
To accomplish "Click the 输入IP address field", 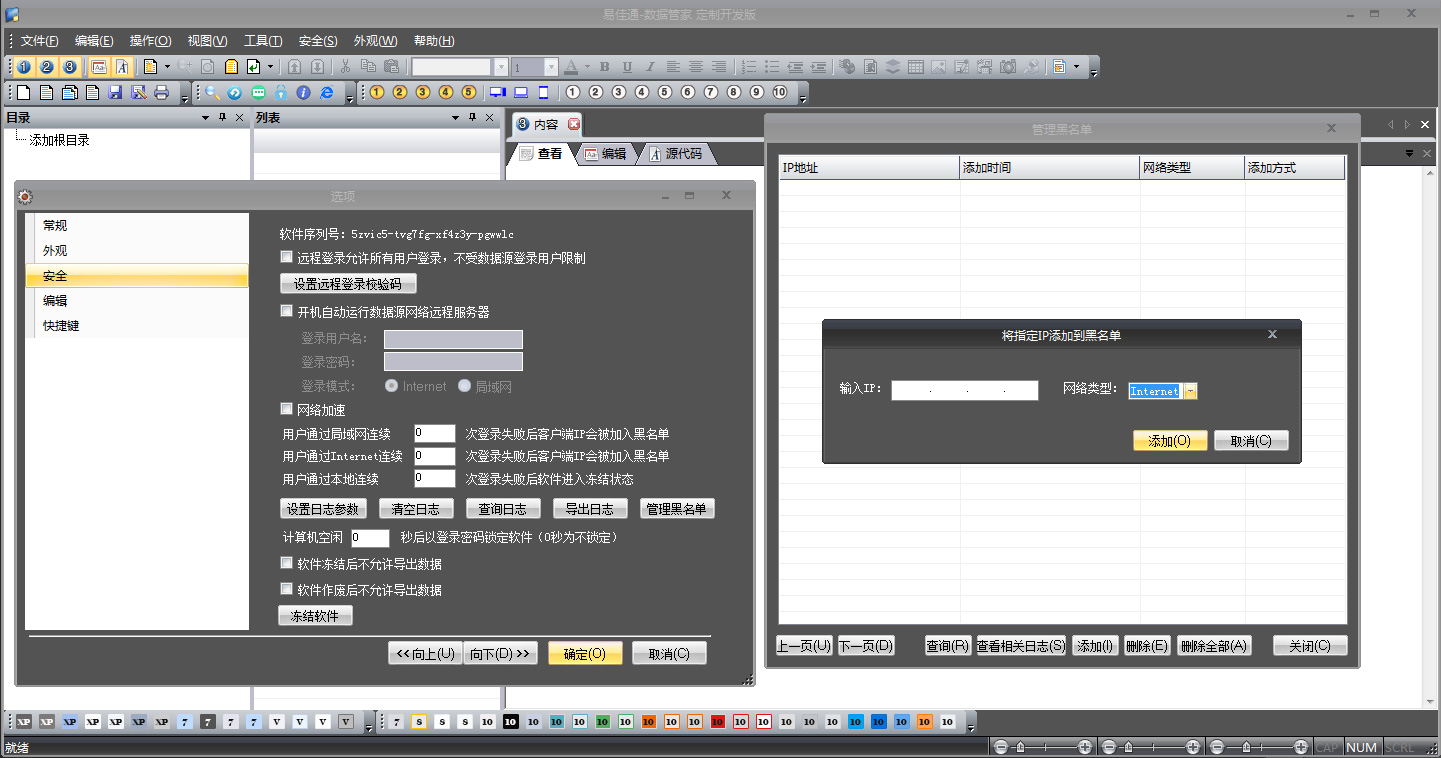I will pos(964,391).
